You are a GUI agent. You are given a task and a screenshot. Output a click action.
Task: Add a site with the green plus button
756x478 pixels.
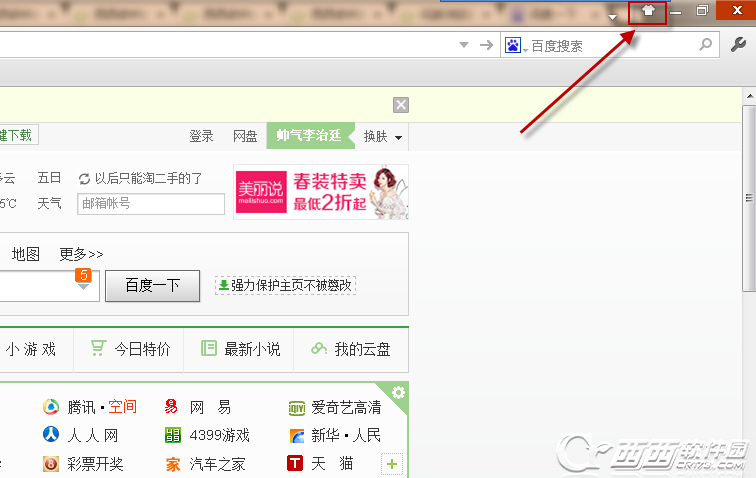point(392,464)
